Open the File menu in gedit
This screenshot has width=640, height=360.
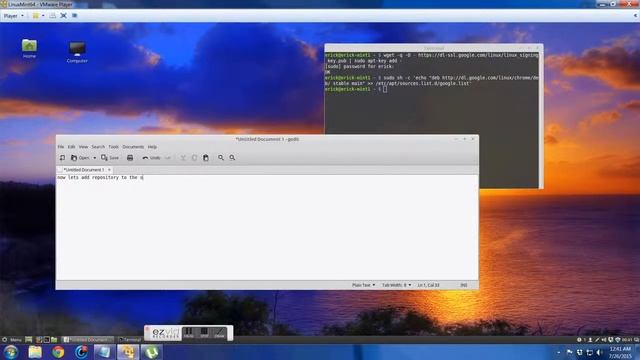[x=61, y=147]
